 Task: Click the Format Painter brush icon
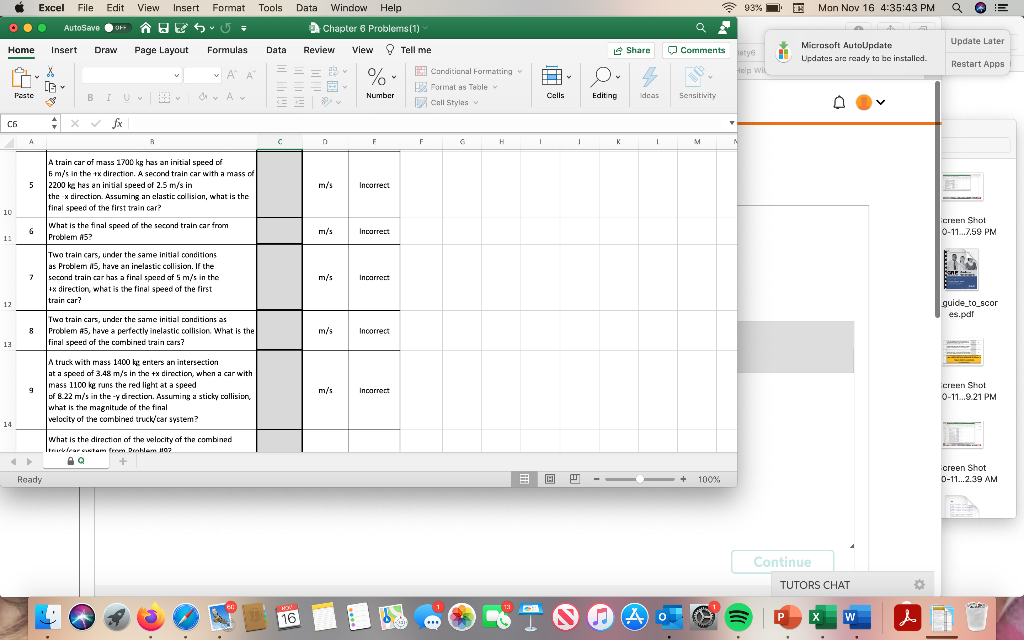coord(50,100)
